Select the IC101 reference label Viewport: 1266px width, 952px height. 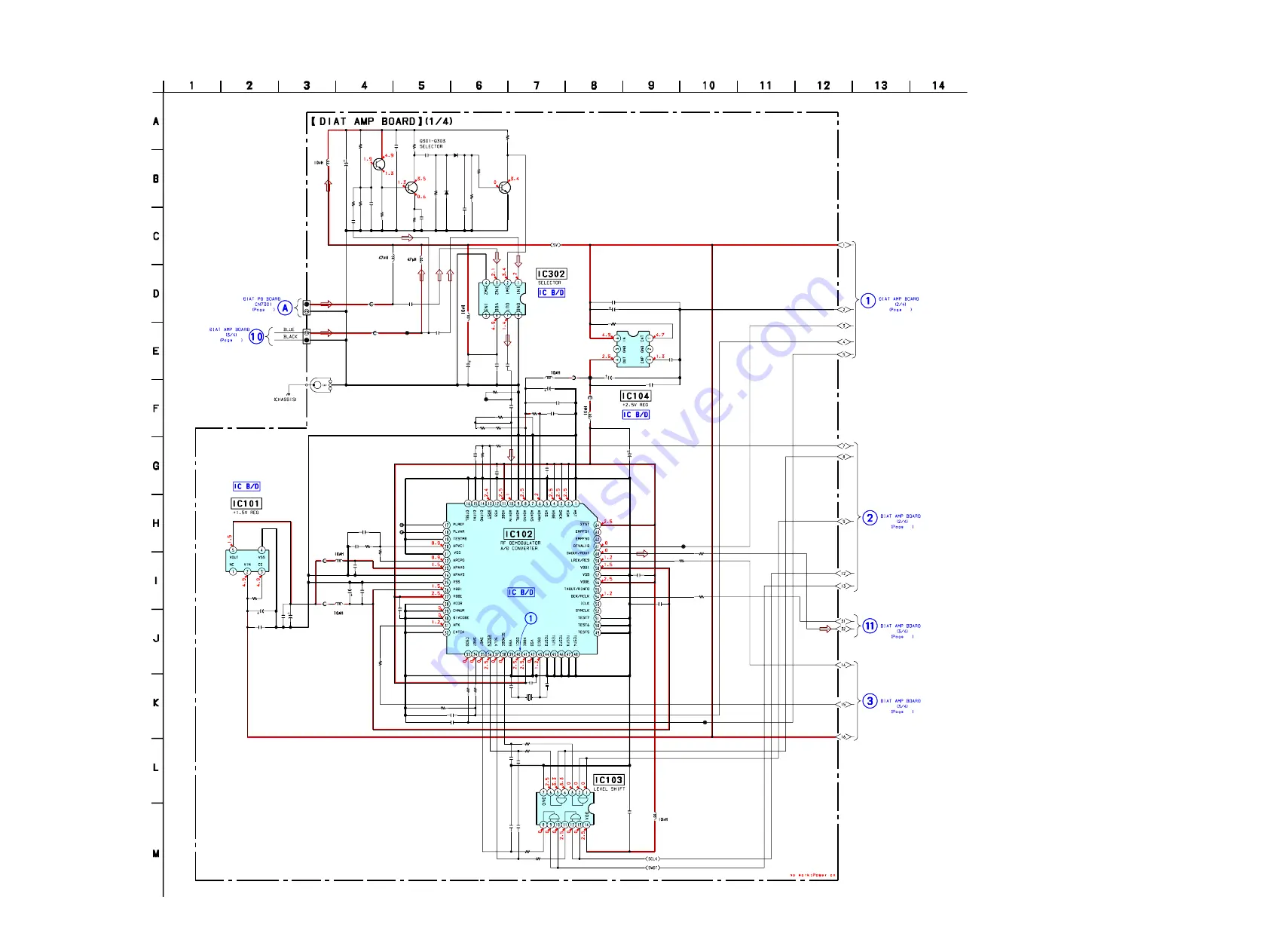point(246,504)
